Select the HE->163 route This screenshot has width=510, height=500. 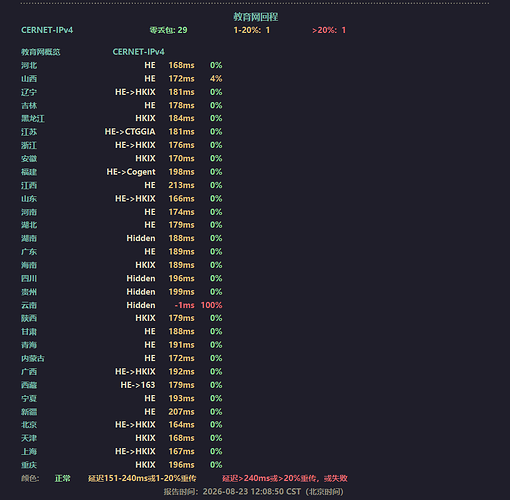138,385
